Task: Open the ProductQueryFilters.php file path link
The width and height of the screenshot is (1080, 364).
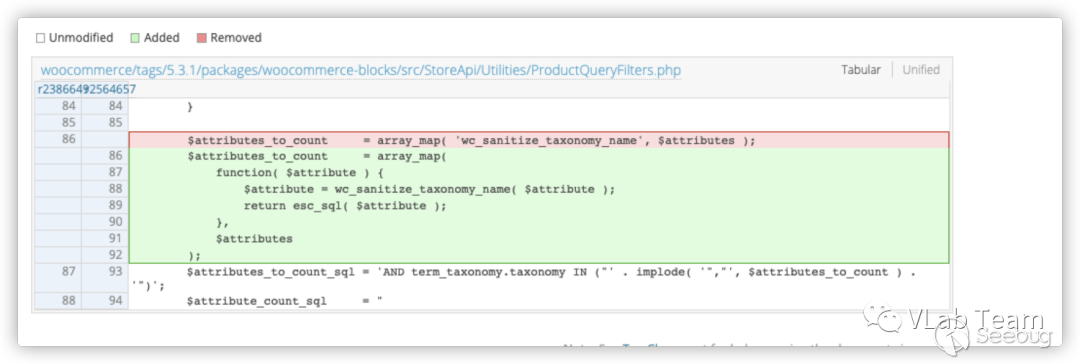Action: coord(361,70)
